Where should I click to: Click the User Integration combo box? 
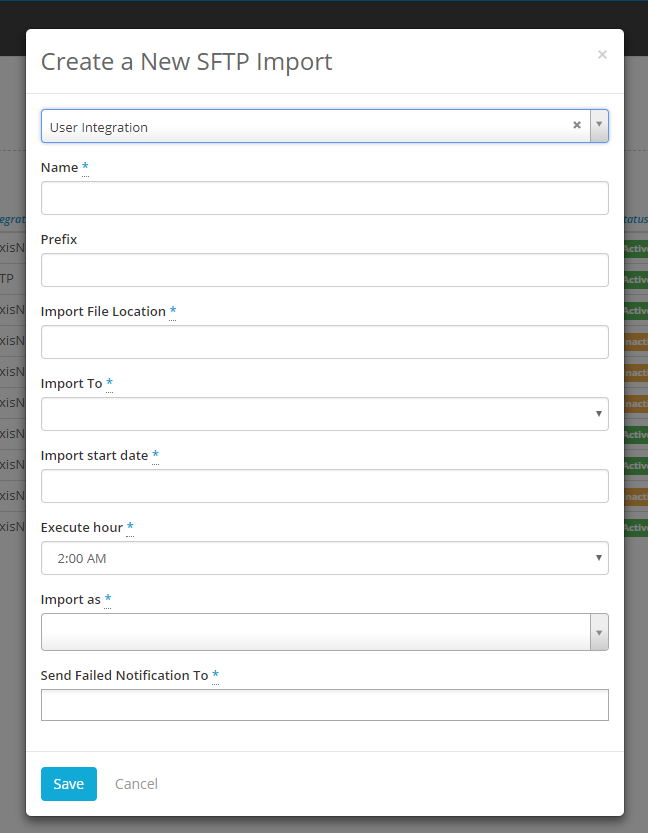[x=300, y=125]
